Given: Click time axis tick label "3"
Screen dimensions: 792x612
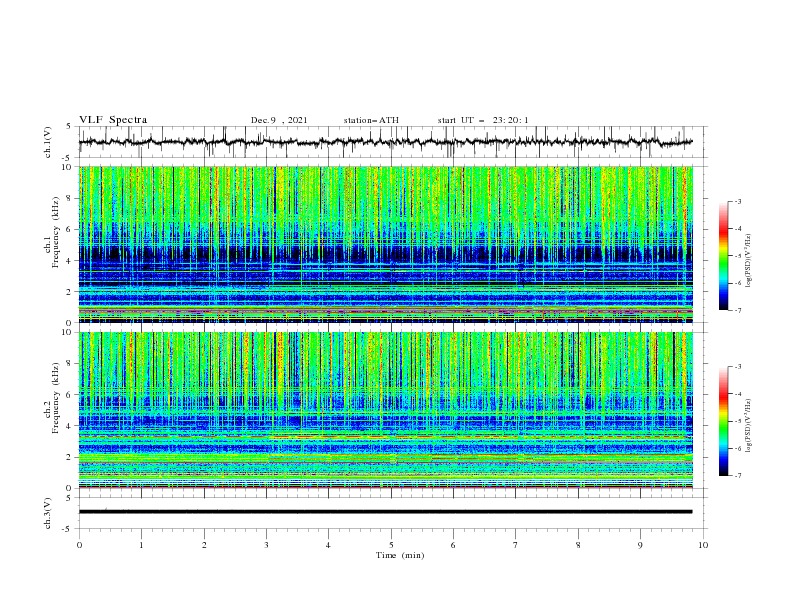Looking at the screenshot, I should tap(266, 545).
